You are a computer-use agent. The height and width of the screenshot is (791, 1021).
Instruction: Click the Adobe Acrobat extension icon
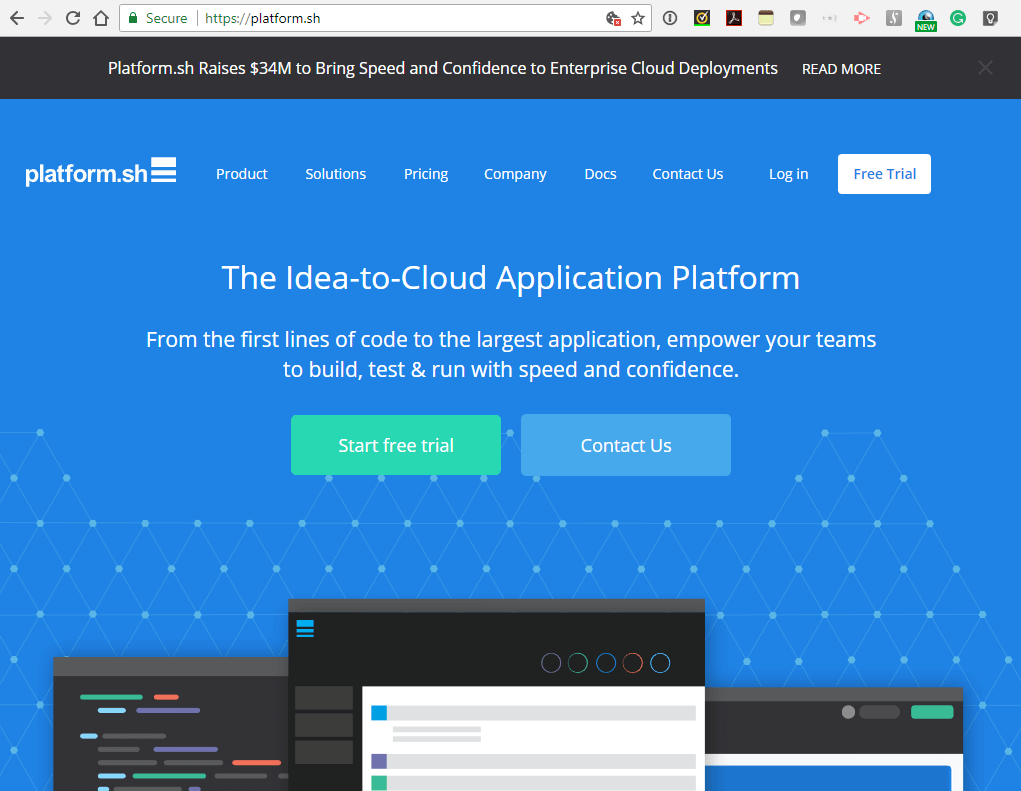click(734, 18)
